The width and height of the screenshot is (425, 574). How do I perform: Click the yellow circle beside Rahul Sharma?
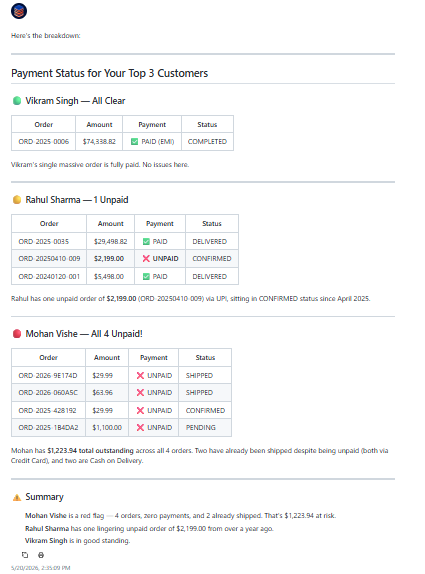(x=17, y=200)
